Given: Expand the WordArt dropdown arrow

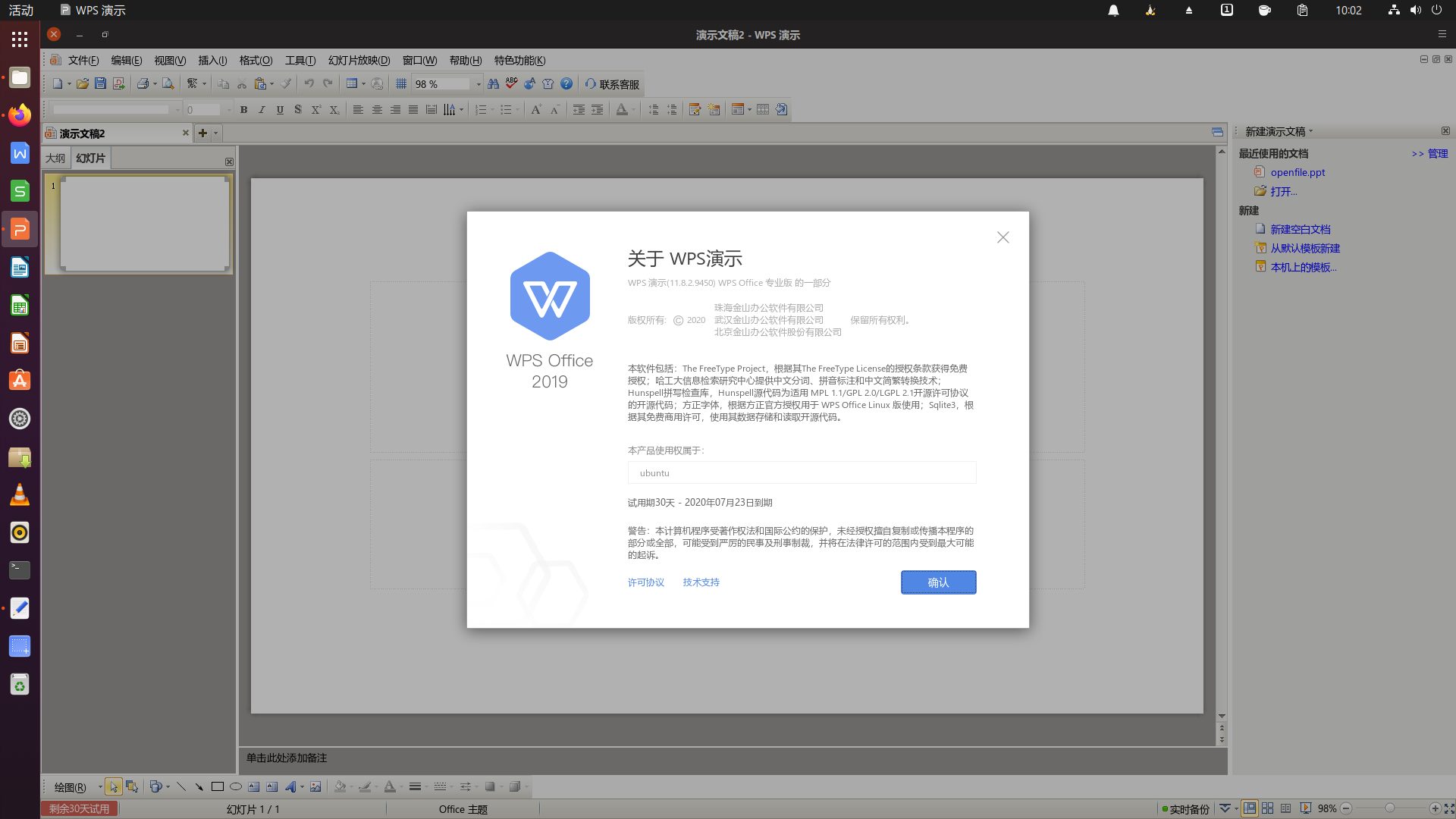Looking at the screenshot, I should (302, 787).
